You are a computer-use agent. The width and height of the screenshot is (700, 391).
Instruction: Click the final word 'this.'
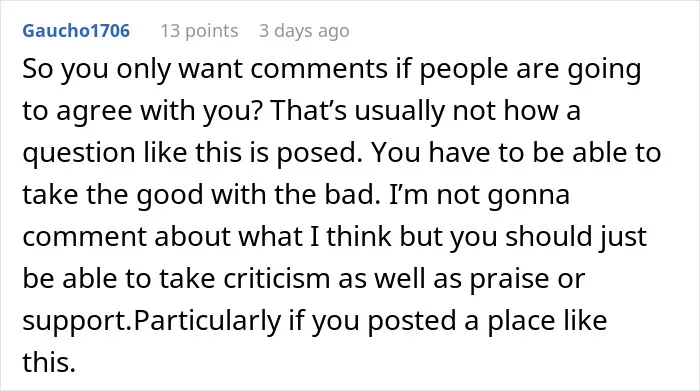tap(49, 362)
